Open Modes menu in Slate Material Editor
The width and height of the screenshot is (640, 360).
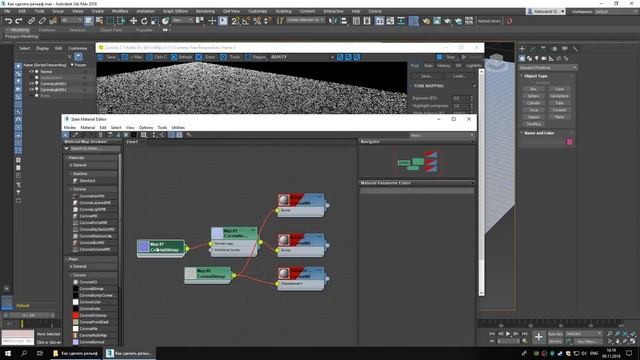click(70, 128)
